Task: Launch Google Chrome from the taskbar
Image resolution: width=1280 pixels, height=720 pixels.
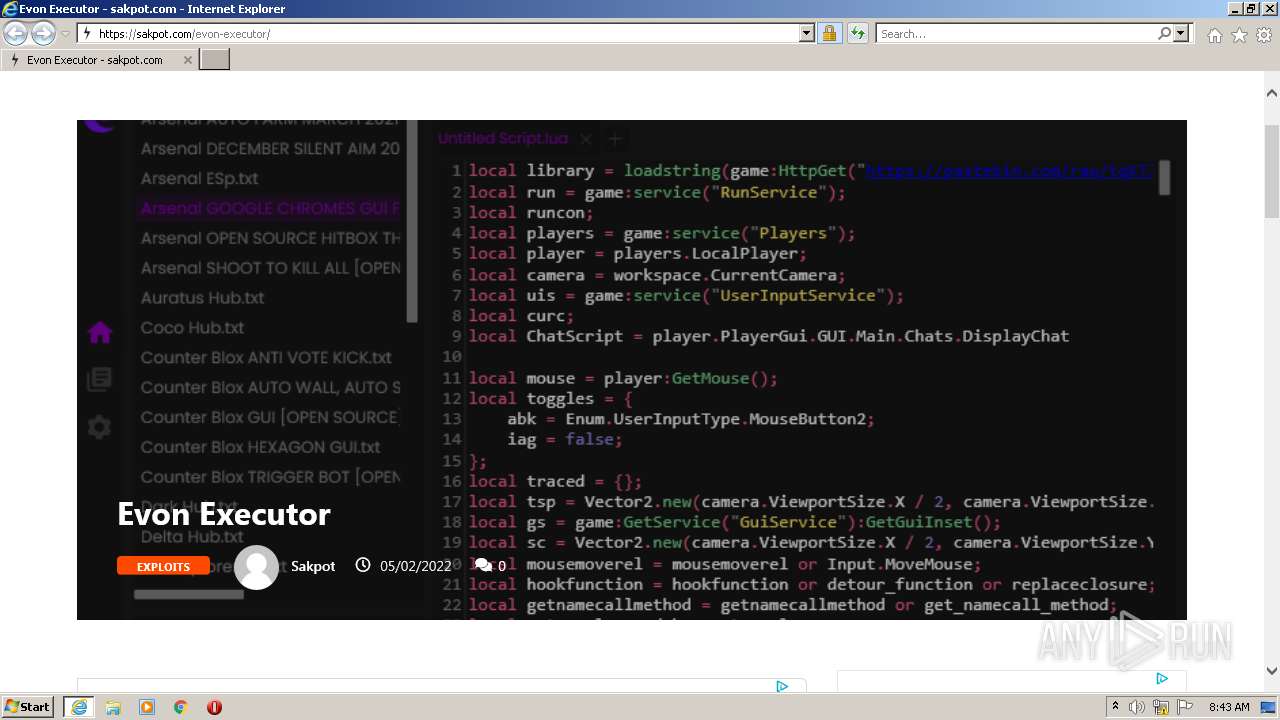Action: point(181,707)
